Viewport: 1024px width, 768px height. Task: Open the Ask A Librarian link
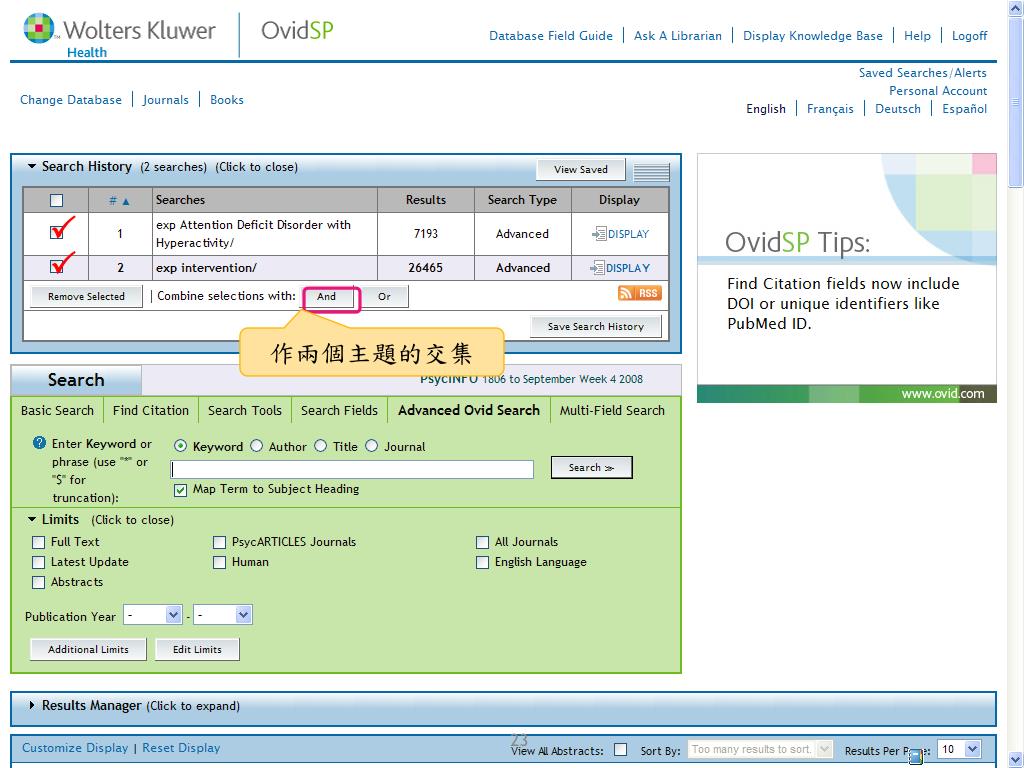(x=678, y=36)
